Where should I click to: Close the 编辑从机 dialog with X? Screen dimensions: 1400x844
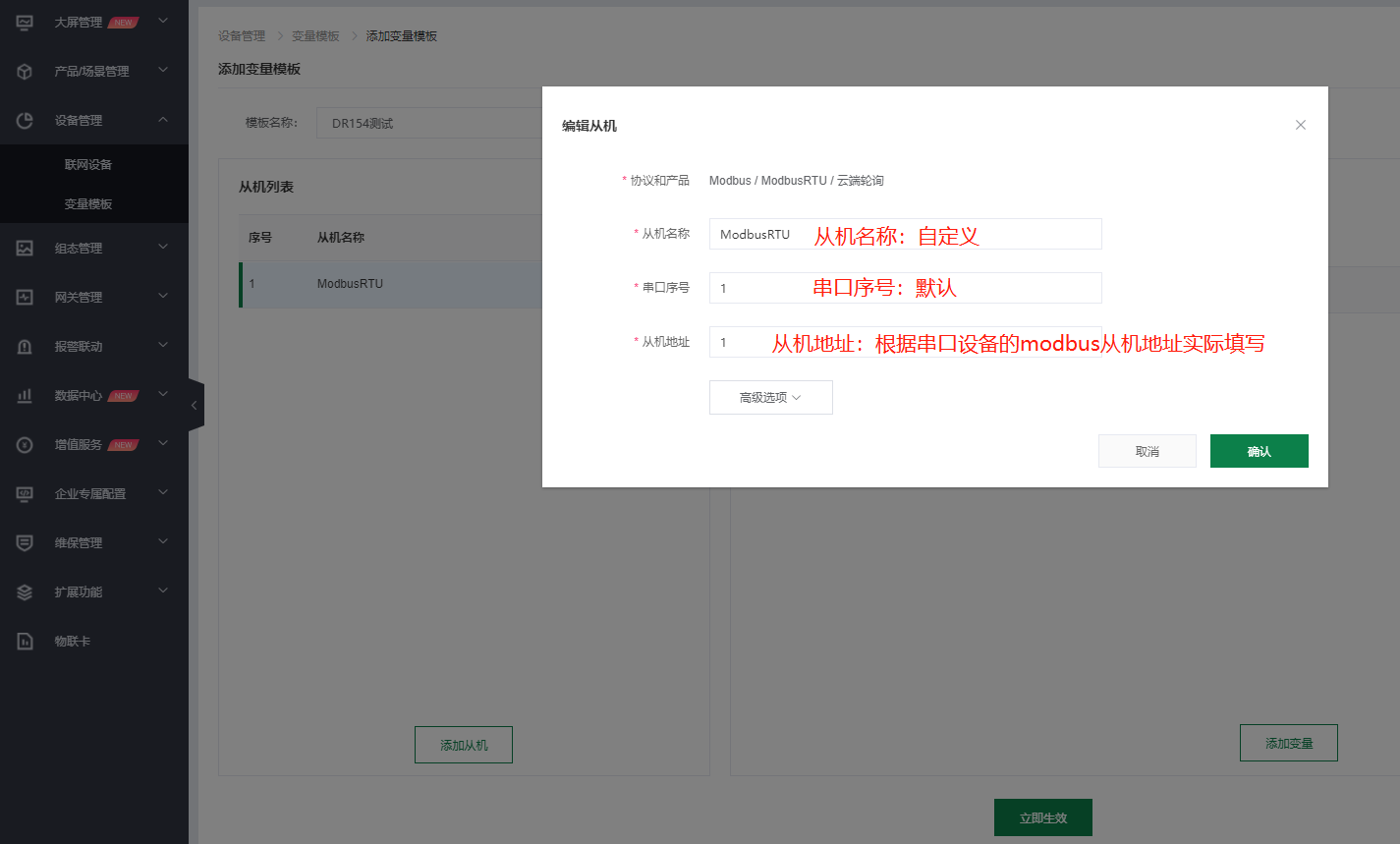[1300, 125]
